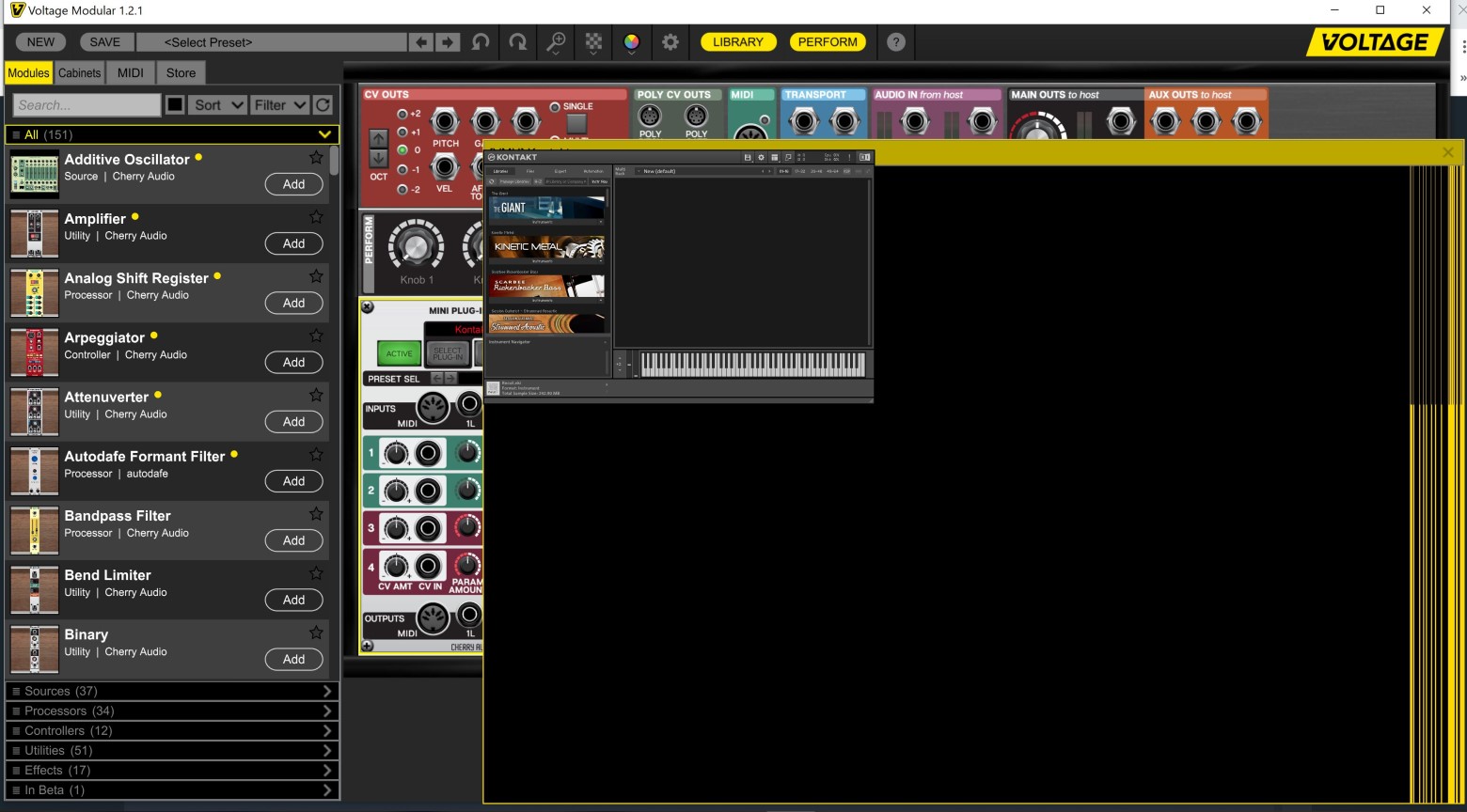Click the Redo icon
This screenshot has width=1467, height=812.
517,42
